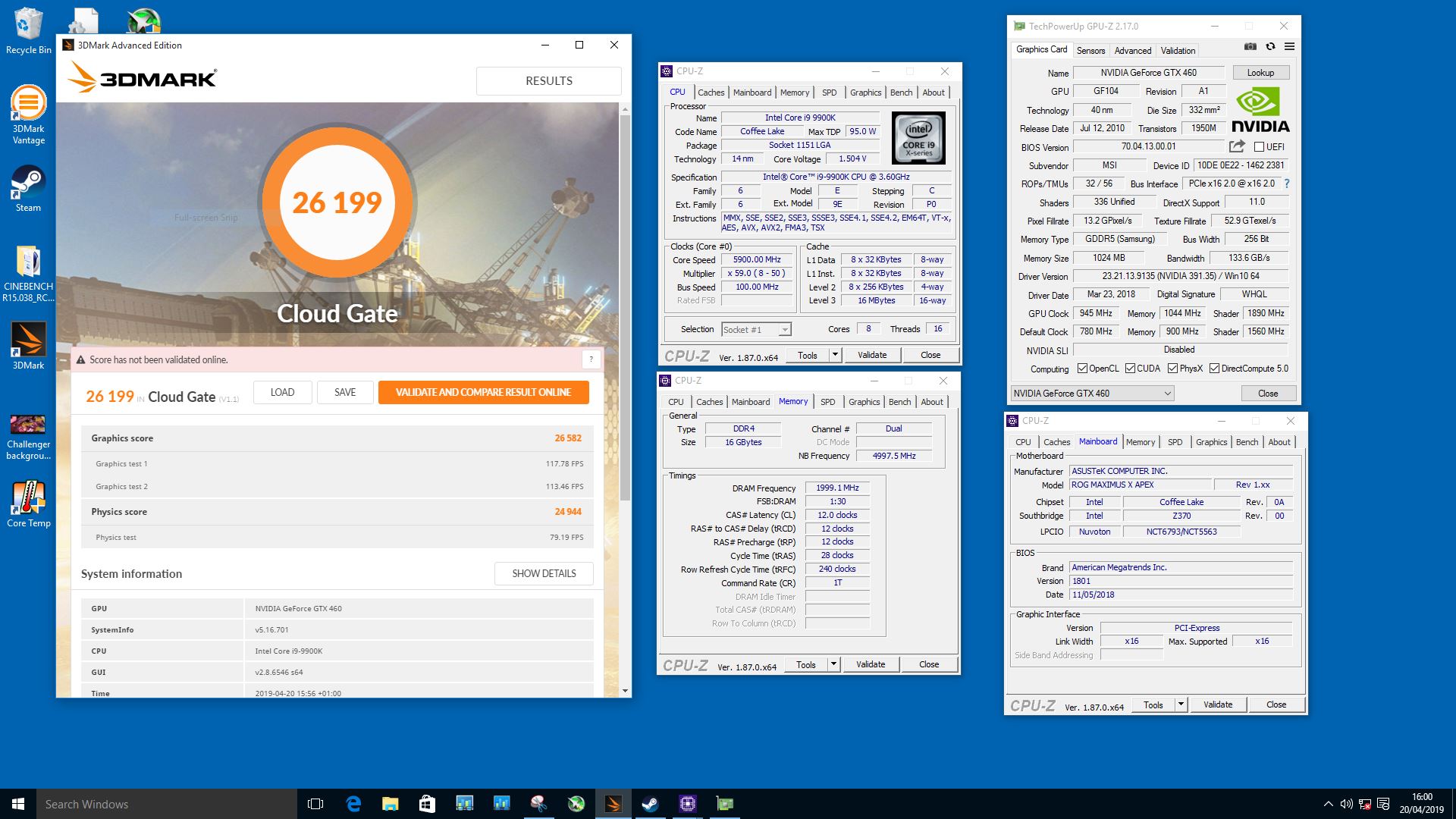Click the BIOS export share icon in GPU-Z

click(x=1238, y=146)
